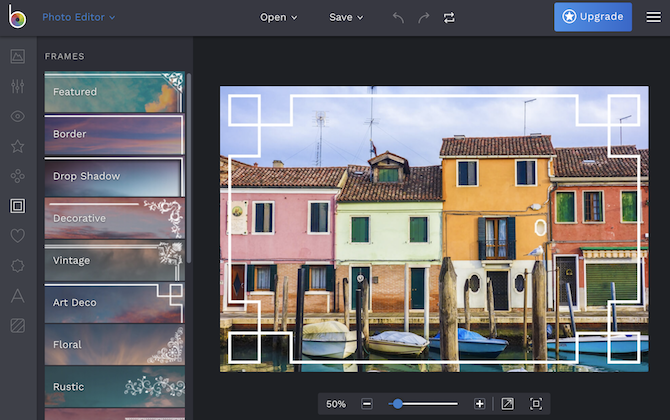The height and width of the screenshot is (420, 670).
Task: Select the Text tool icon
Action: click(17, 295)
